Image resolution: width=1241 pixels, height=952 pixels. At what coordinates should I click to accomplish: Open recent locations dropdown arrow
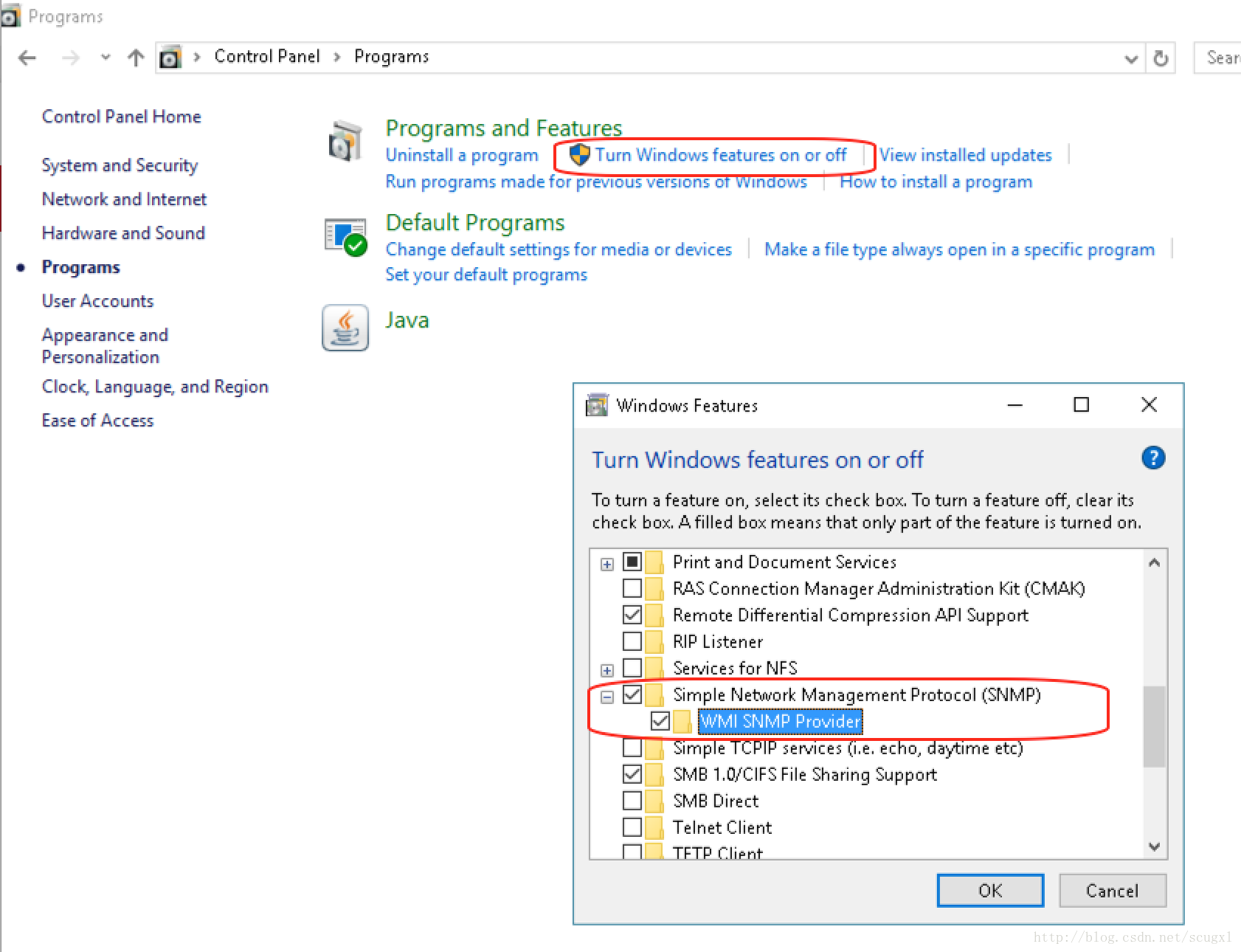106,58
